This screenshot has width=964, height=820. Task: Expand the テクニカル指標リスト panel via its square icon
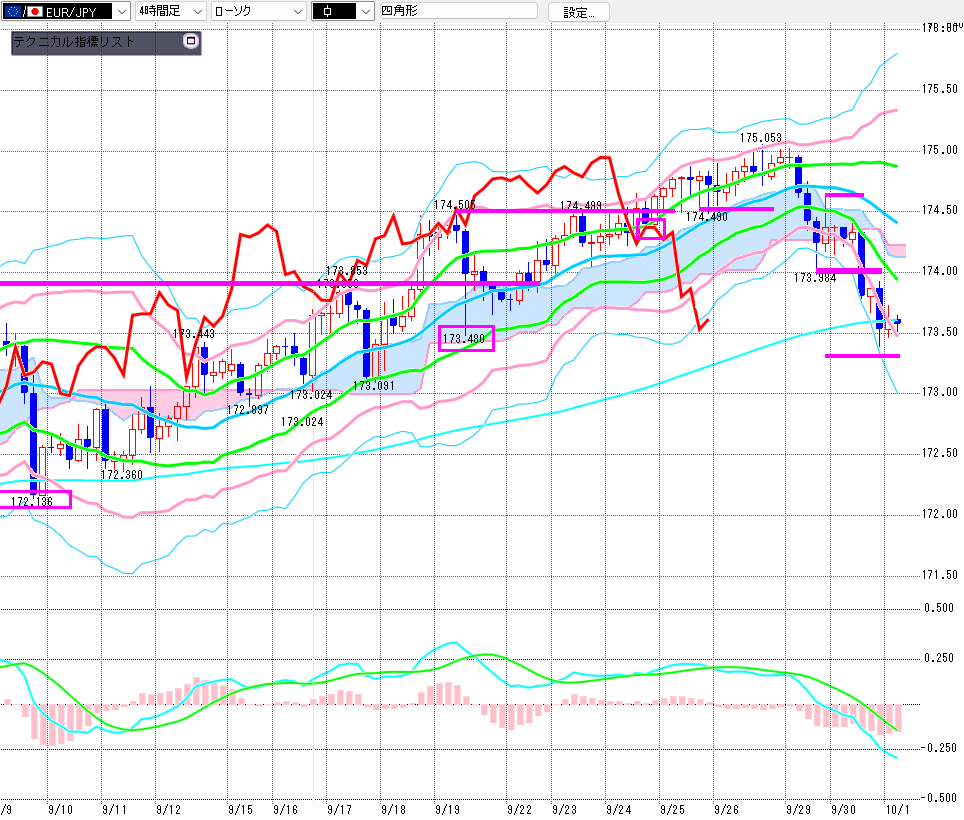coord(191,42)
